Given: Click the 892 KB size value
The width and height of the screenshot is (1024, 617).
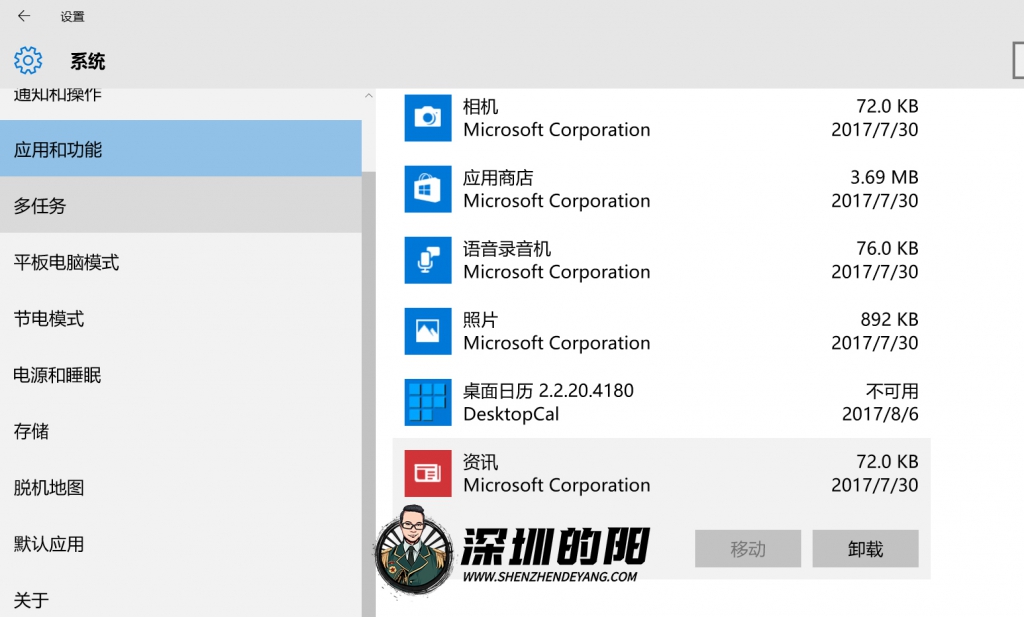Looking at the screenshot, I should (889, 319).
